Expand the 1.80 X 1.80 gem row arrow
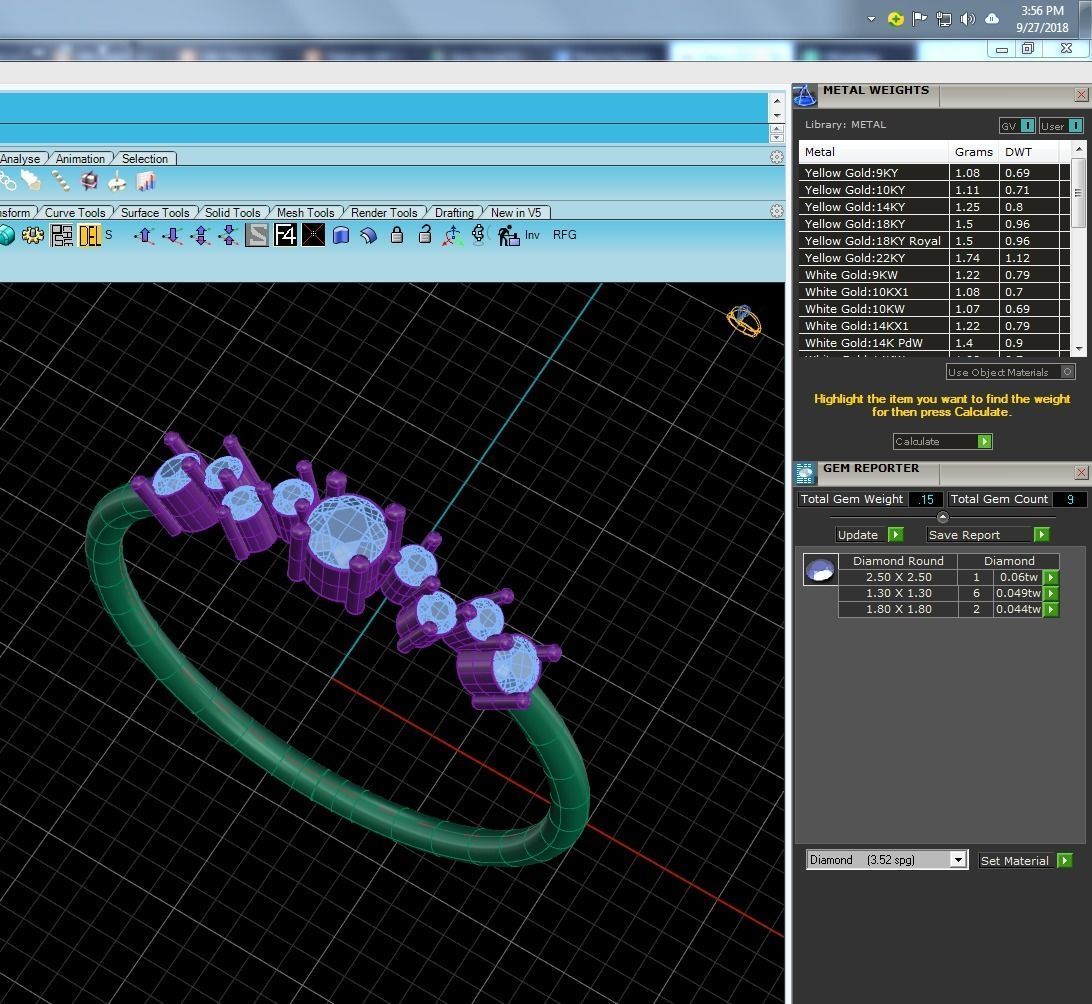The width and height of the screenshot is (1092, 1004). point(1051,609)
